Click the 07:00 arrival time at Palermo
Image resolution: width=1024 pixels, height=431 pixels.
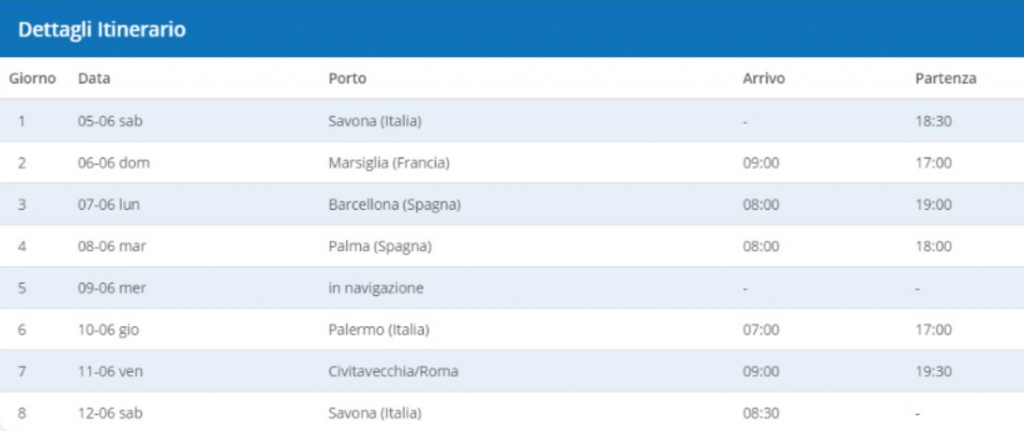click(761, 330)
